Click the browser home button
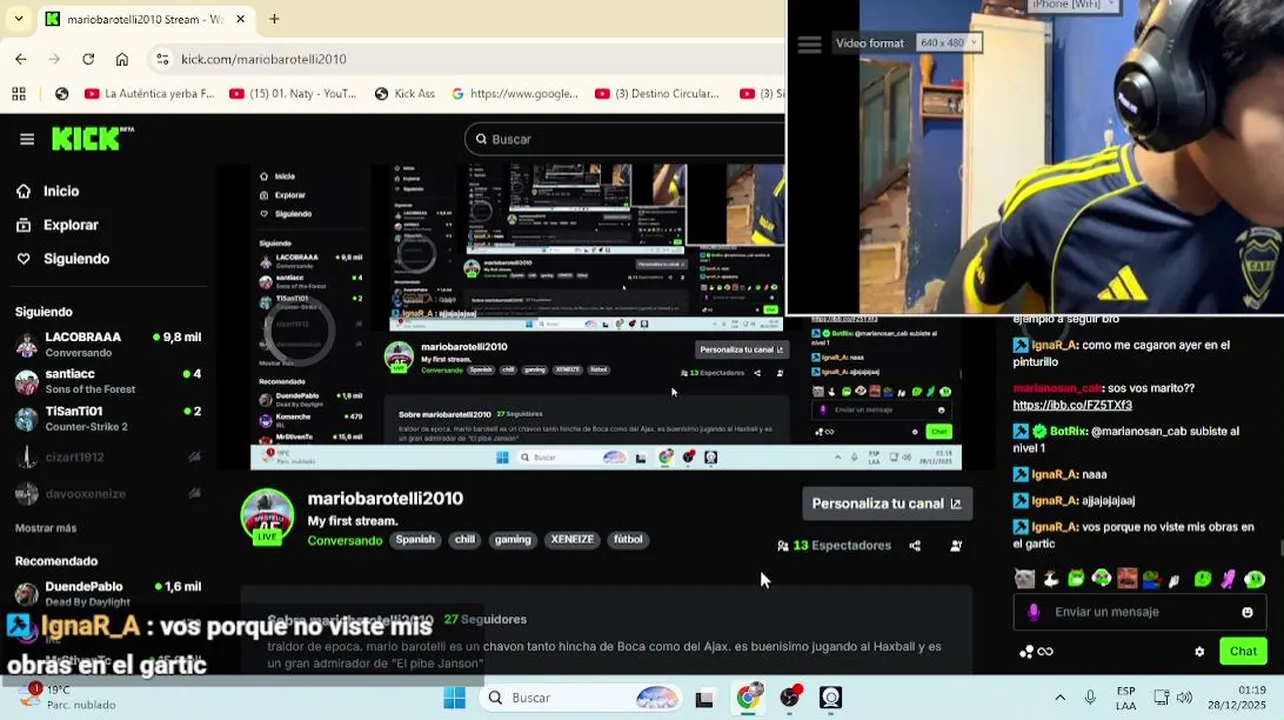The width and height of the screenshot is (1284, 720). tap(122, 59)
